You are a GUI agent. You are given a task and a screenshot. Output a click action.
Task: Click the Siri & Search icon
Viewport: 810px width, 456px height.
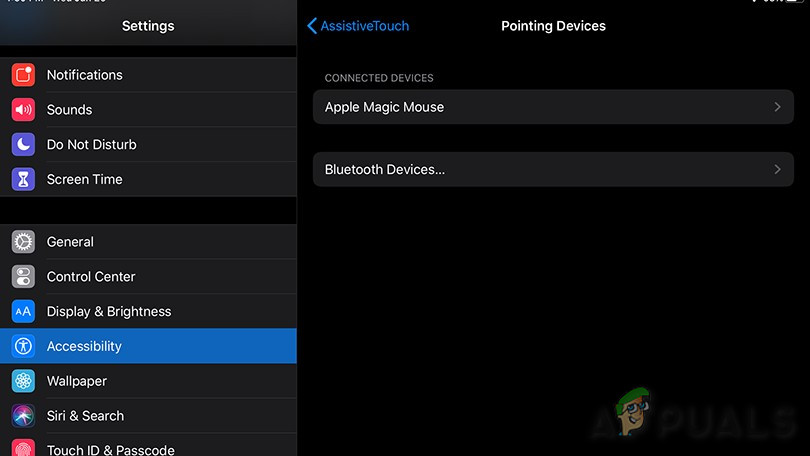click(x=23, y=416)
